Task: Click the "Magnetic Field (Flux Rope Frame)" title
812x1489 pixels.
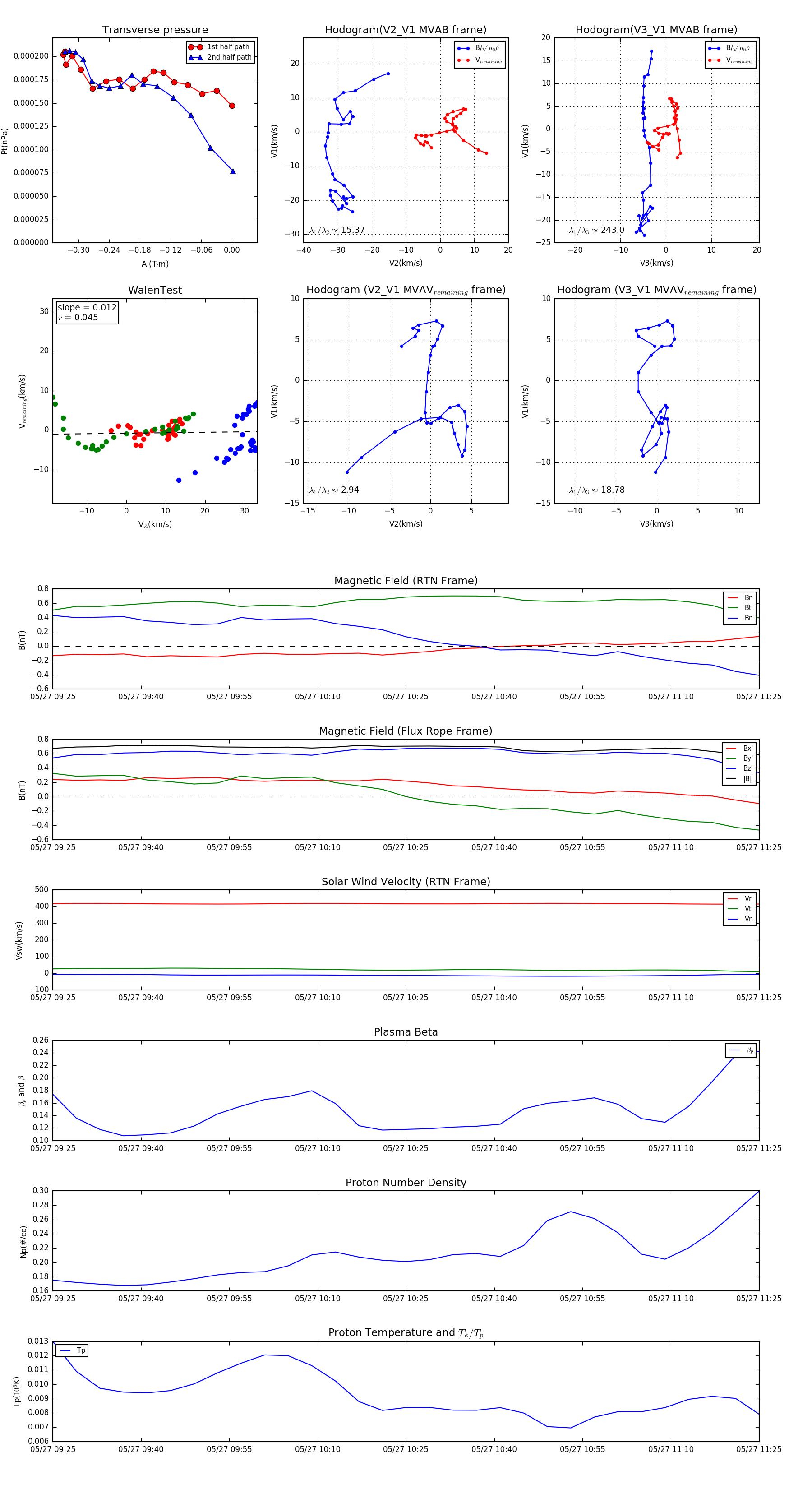Action: [x=406, y=731]
